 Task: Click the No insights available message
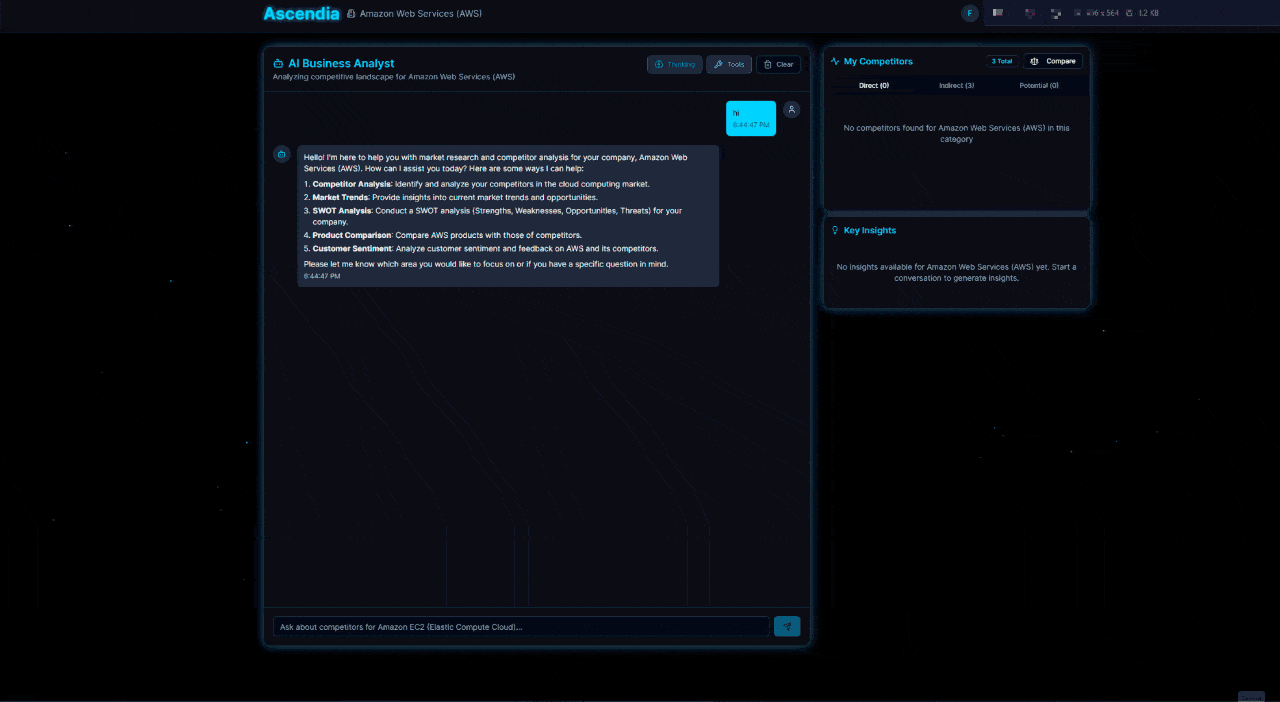[x=956, y=272]
